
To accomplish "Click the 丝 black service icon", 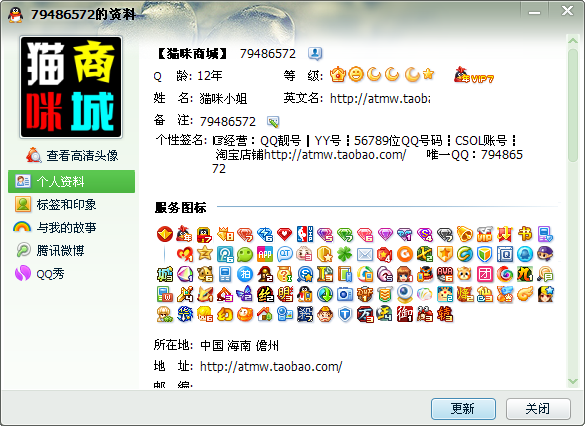I will [265, 294].
